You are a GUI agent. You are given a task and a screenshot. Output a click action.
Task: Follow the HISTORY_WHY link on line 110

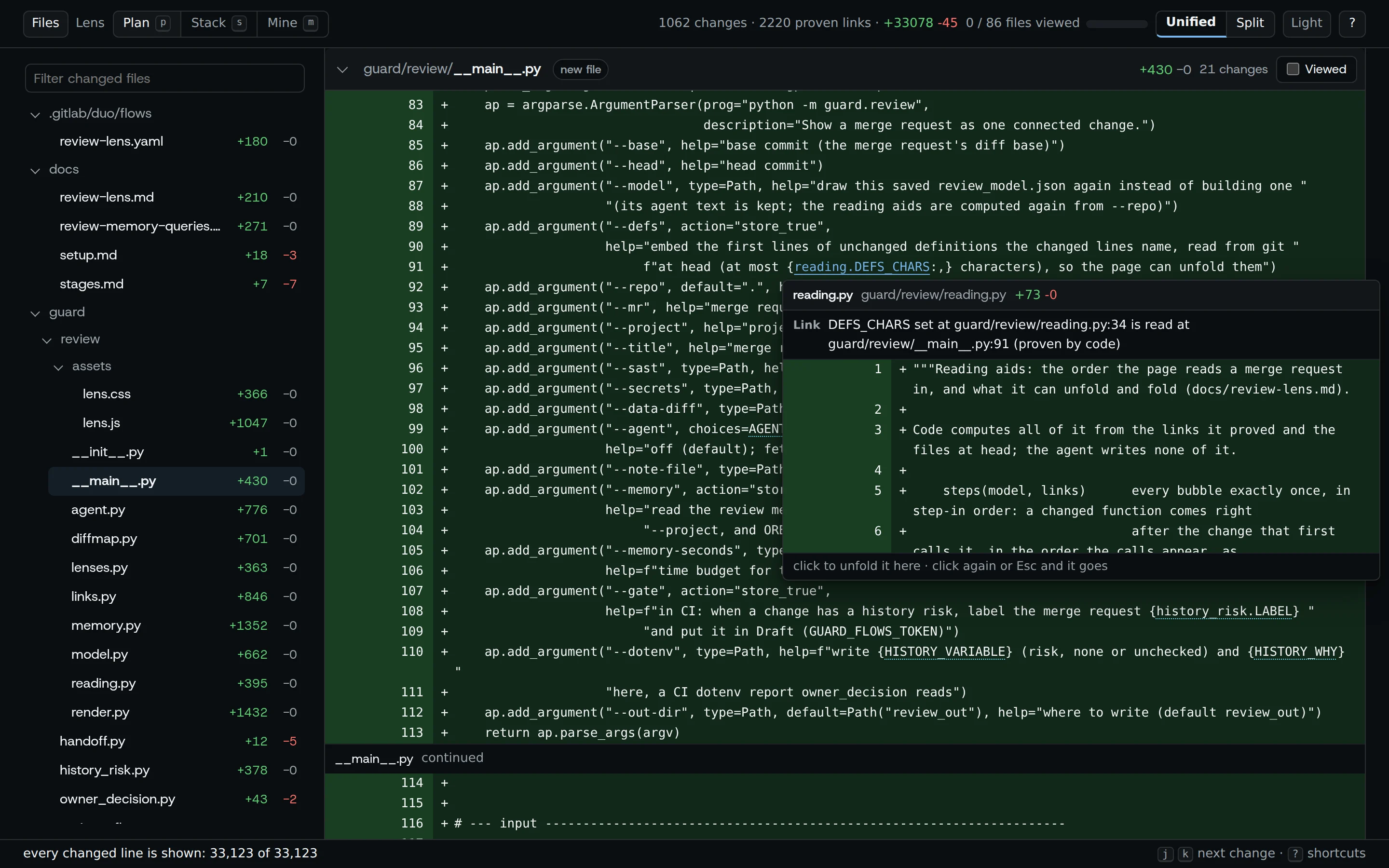pyautogui.click(x=1295, y=651)
